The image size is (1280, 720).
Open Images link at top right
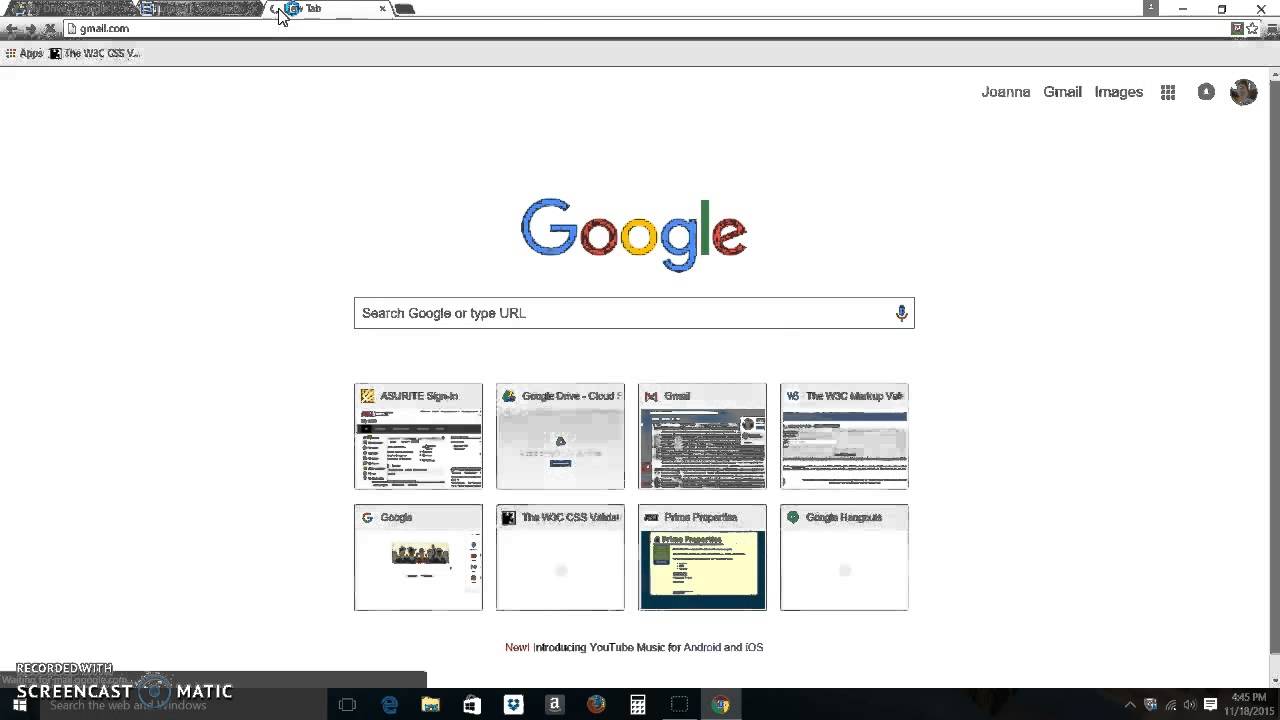(x=1118, y=92)
